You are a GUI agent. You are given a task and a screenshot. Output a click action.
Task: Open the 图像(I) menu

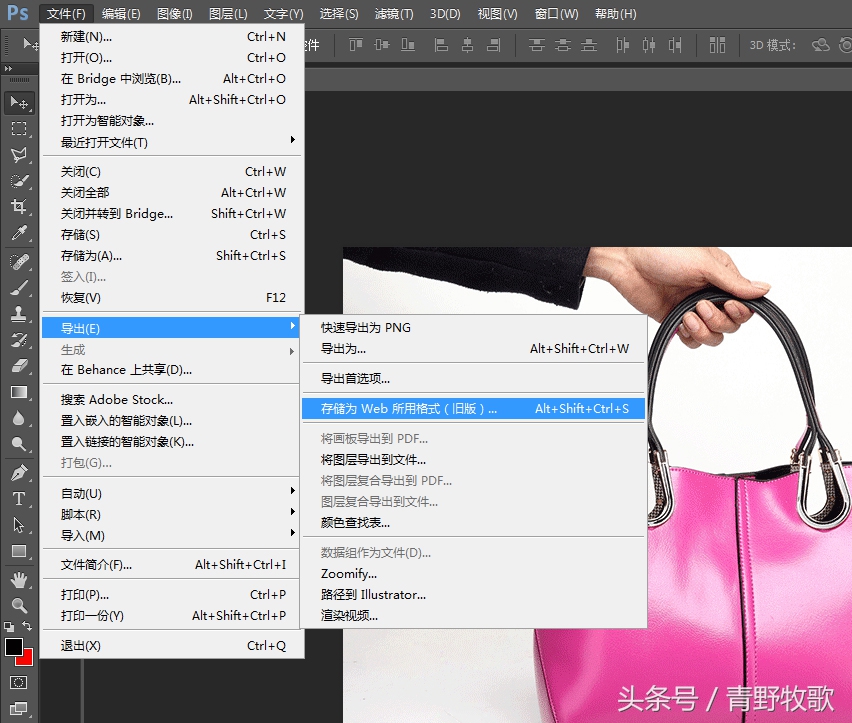coord(177,13)
